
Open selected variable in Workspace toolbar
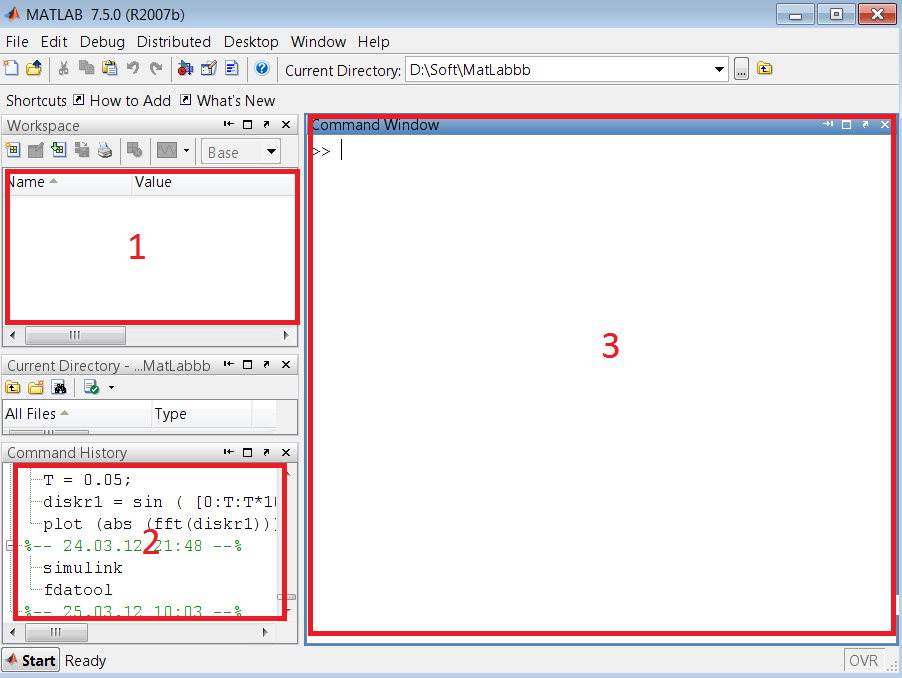coord(36,151)
